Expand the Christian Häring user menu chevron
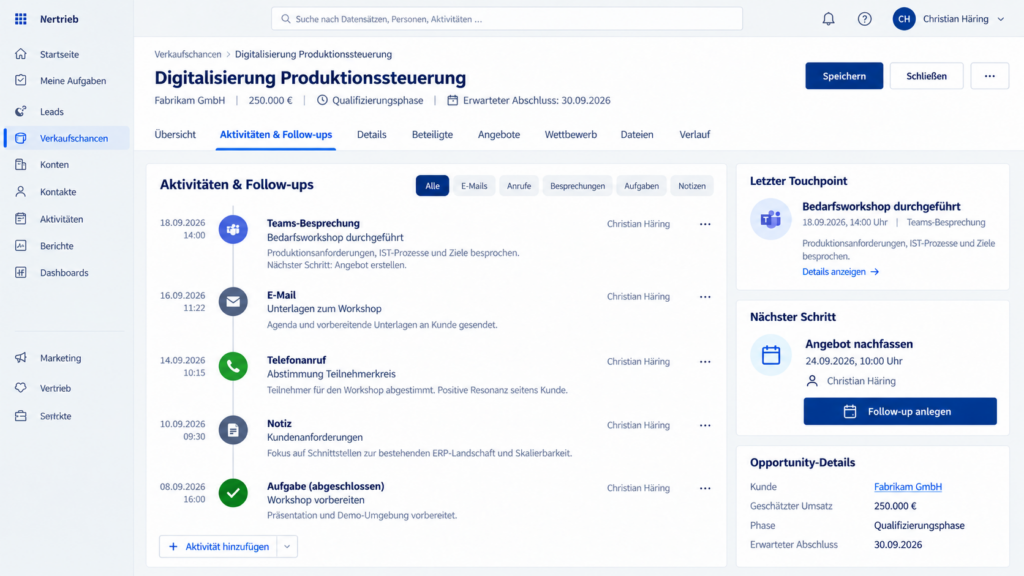This screenshot has width=1024, height=576. coord(1000,19)
